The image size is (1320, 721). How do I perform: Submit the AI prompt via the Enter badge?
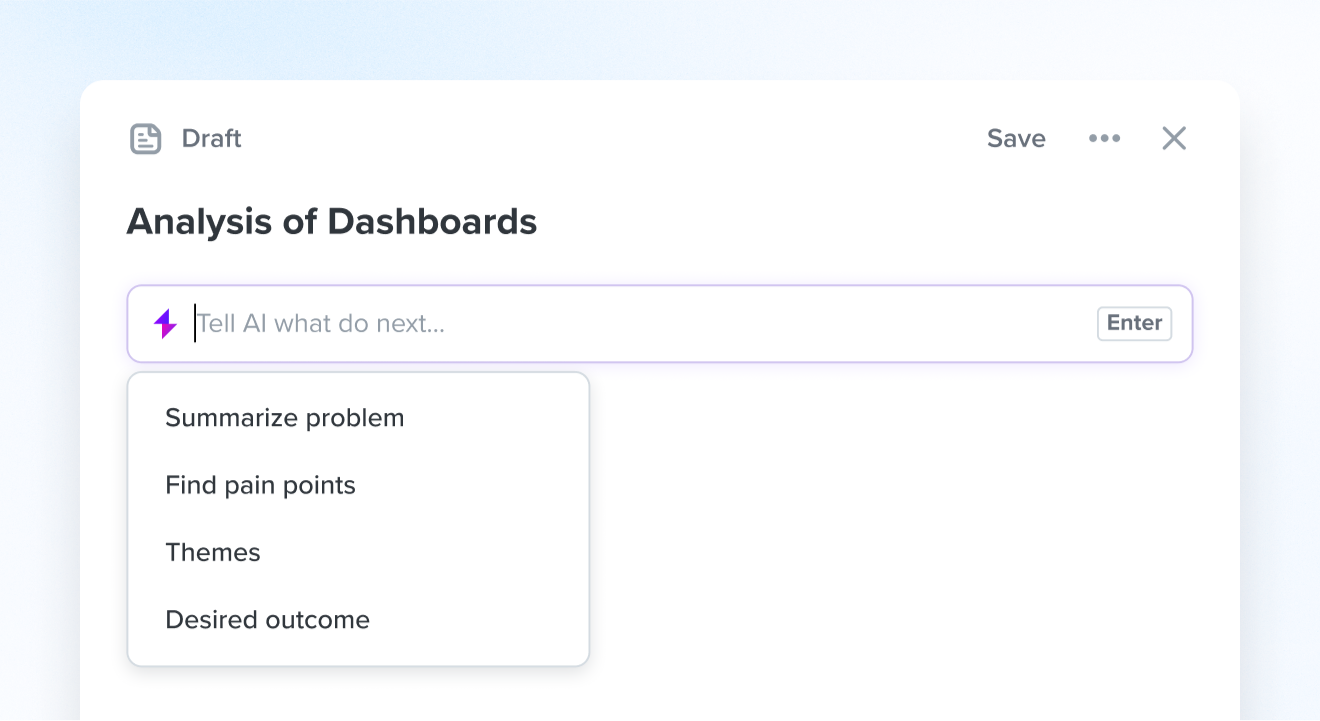(x=1134, y=323)
